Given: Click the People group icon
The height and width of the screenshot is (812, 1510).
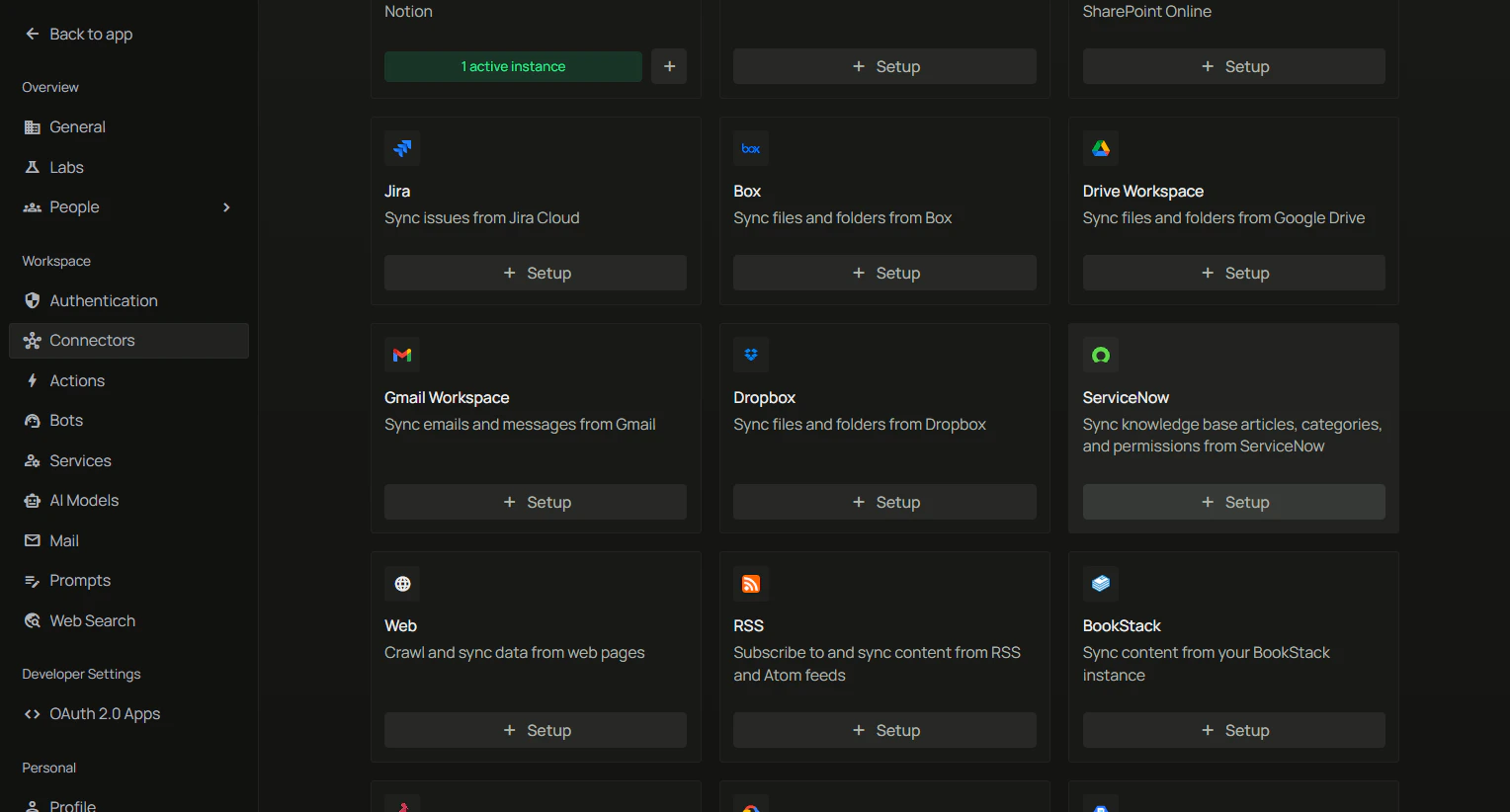Looking at the screenshot, I should point(33,207).
